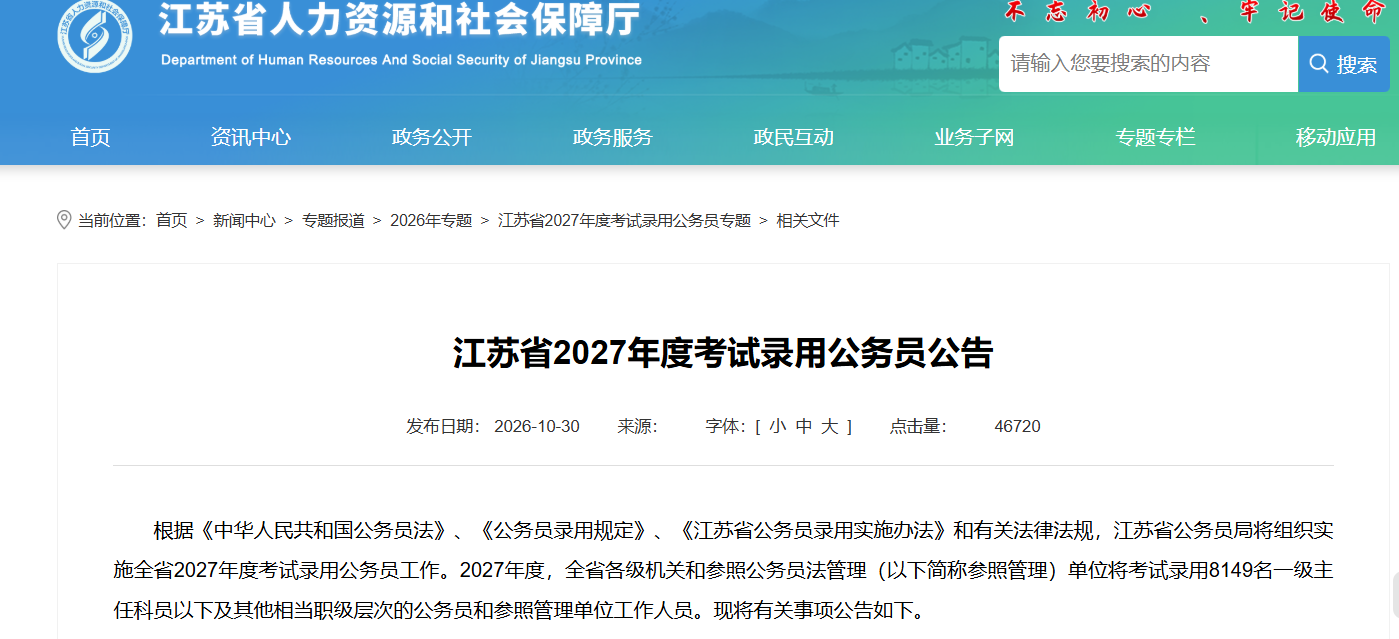Go to 2026年专题 in the breadcrumb
This screenshot has height=639, width=1399.
click(431, 220)
